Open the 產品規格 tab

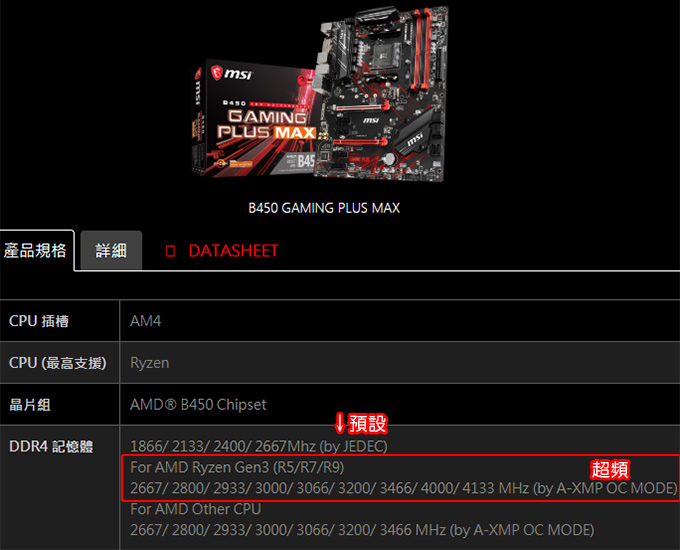coord(36,251)
